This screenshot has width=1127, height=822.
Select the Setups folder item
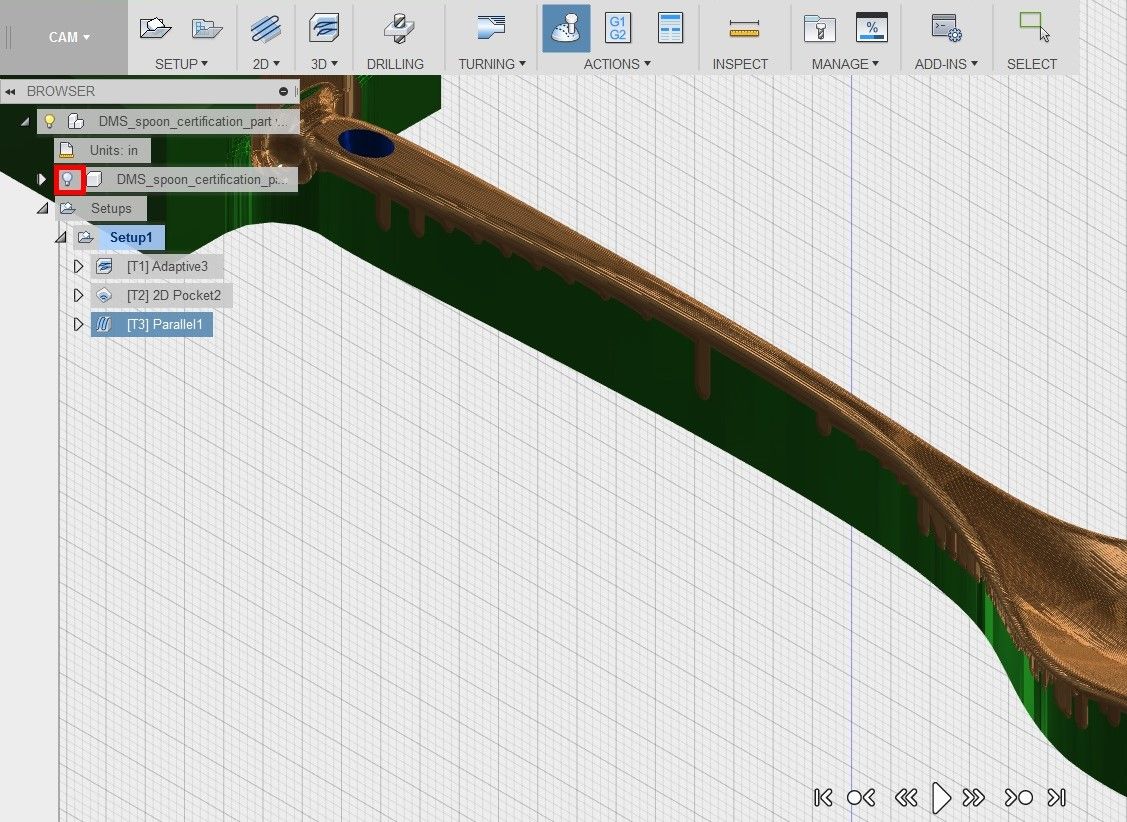[111, 208]
